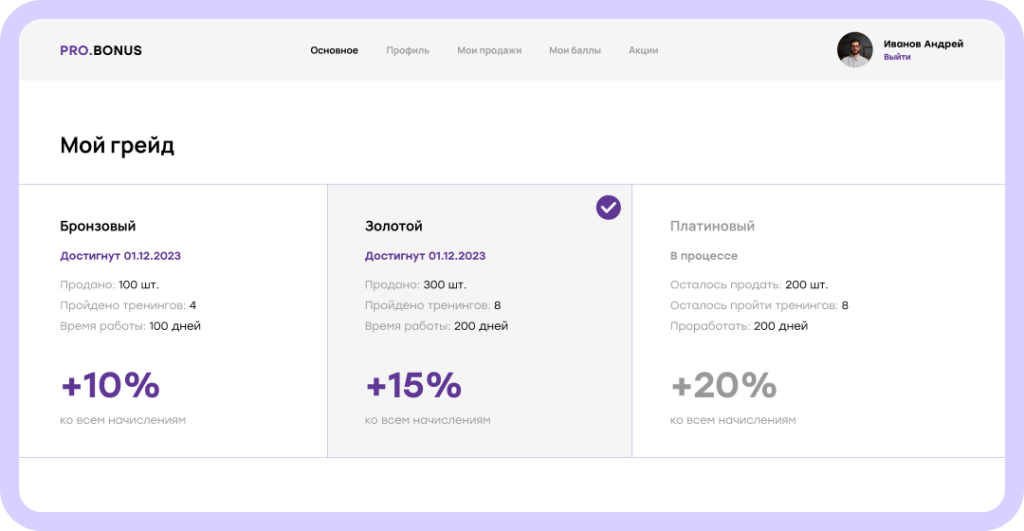Click the Выйти logout link
Screen dimensions: 1024x531
897,58
